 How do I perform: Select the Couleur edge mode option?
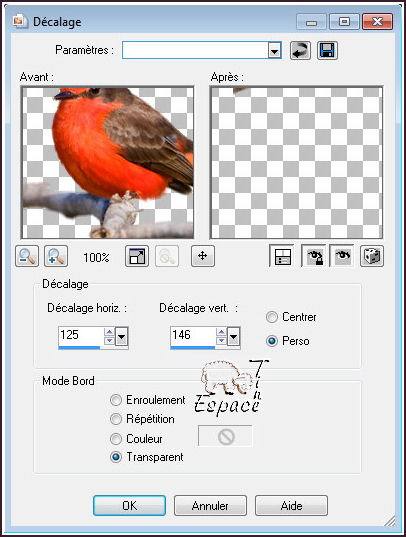point(116,439)
